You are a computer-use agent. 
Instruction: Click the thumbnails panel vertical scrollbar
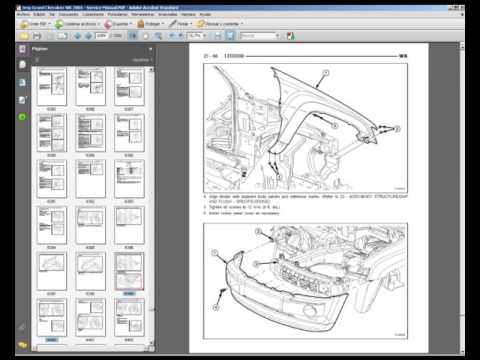click(151, 205)
